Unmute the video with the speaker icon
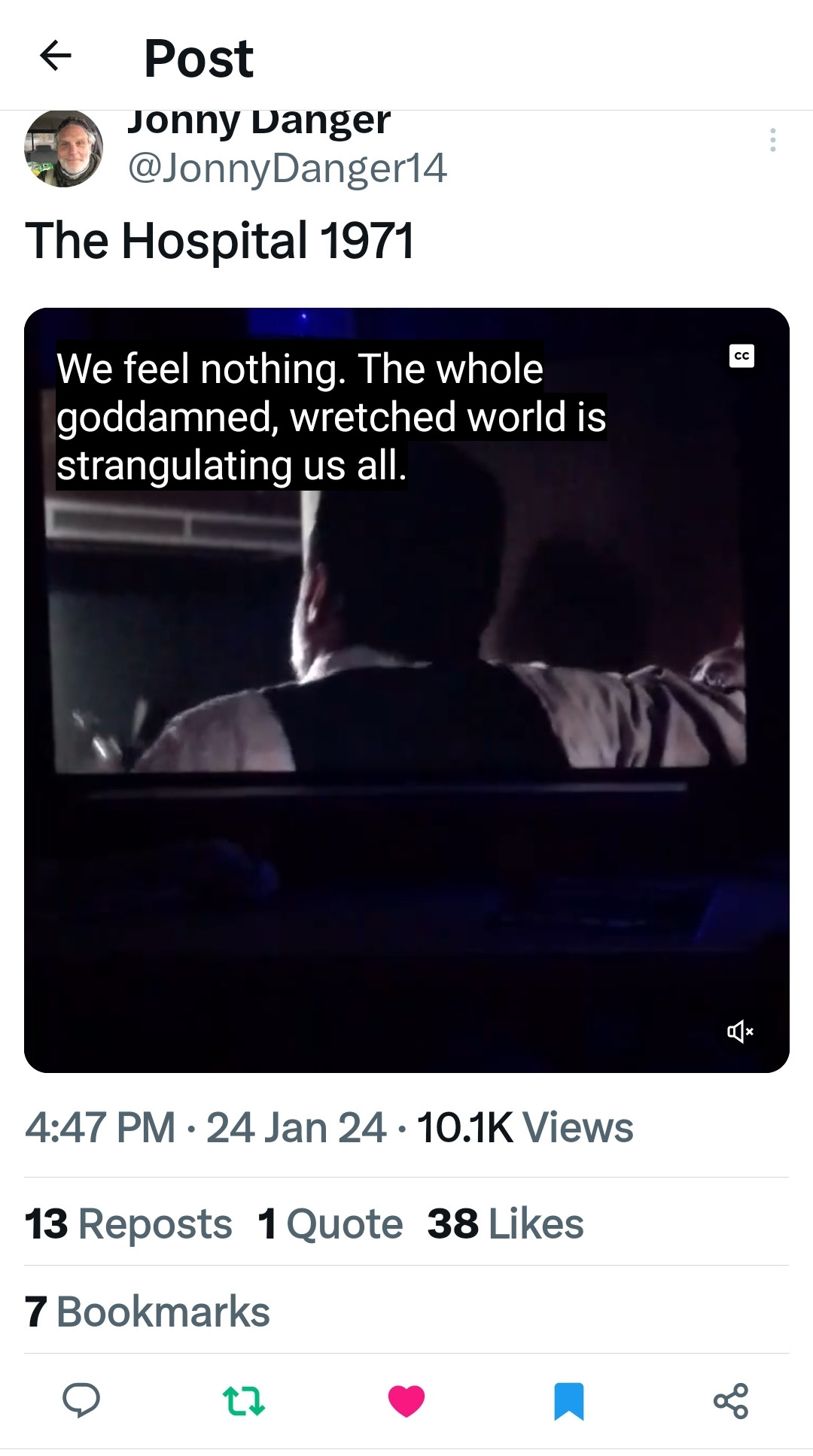 (740, 1031)
